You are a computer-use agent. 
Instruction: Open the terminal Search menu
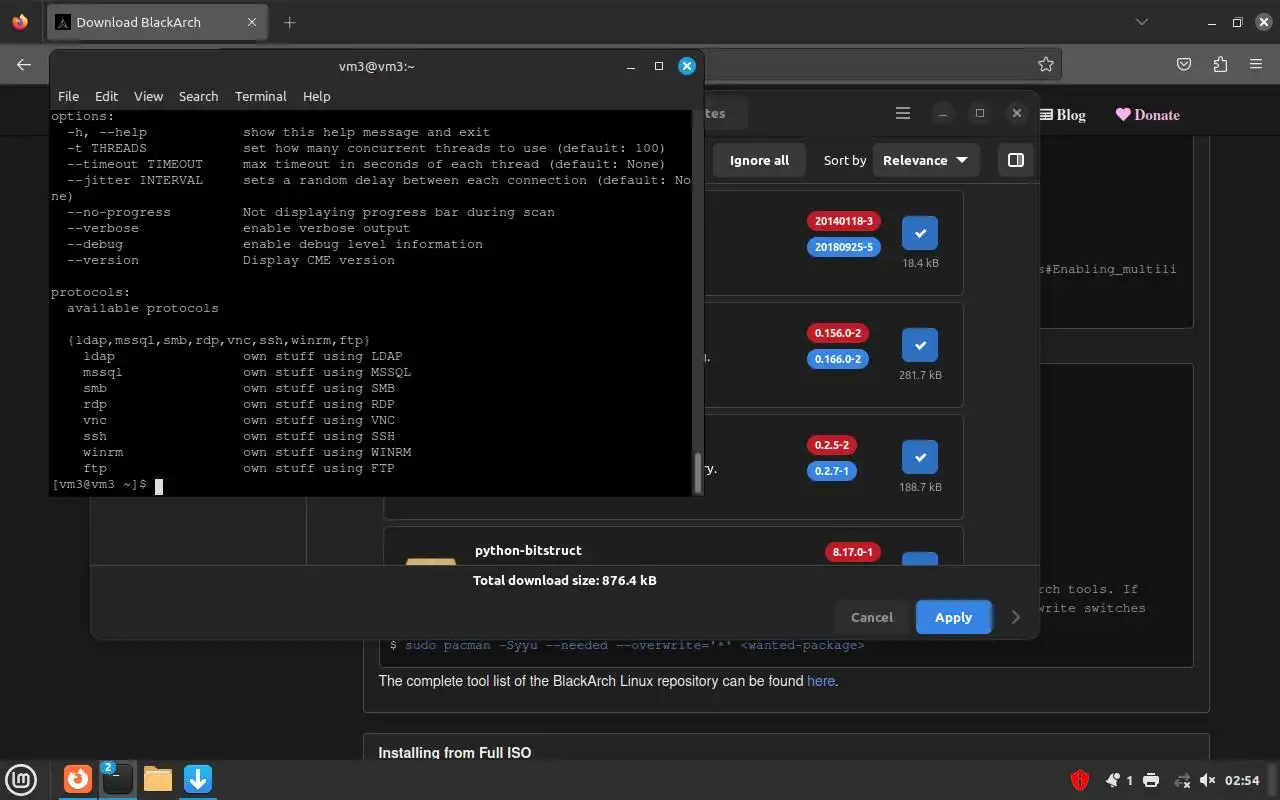(x=198, y=96)
